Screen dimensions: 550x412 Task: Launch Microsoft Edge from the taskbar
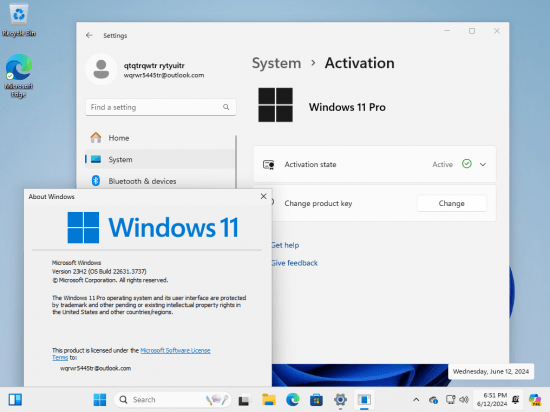click(293, 400)
